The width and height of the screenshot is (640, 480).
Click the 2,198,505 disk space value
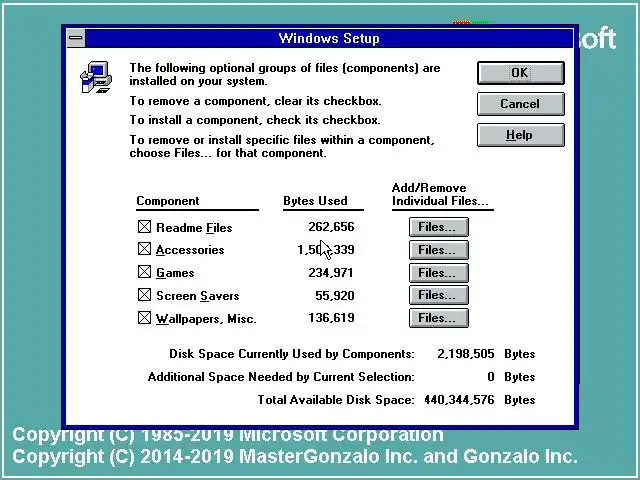coord(466,354)
